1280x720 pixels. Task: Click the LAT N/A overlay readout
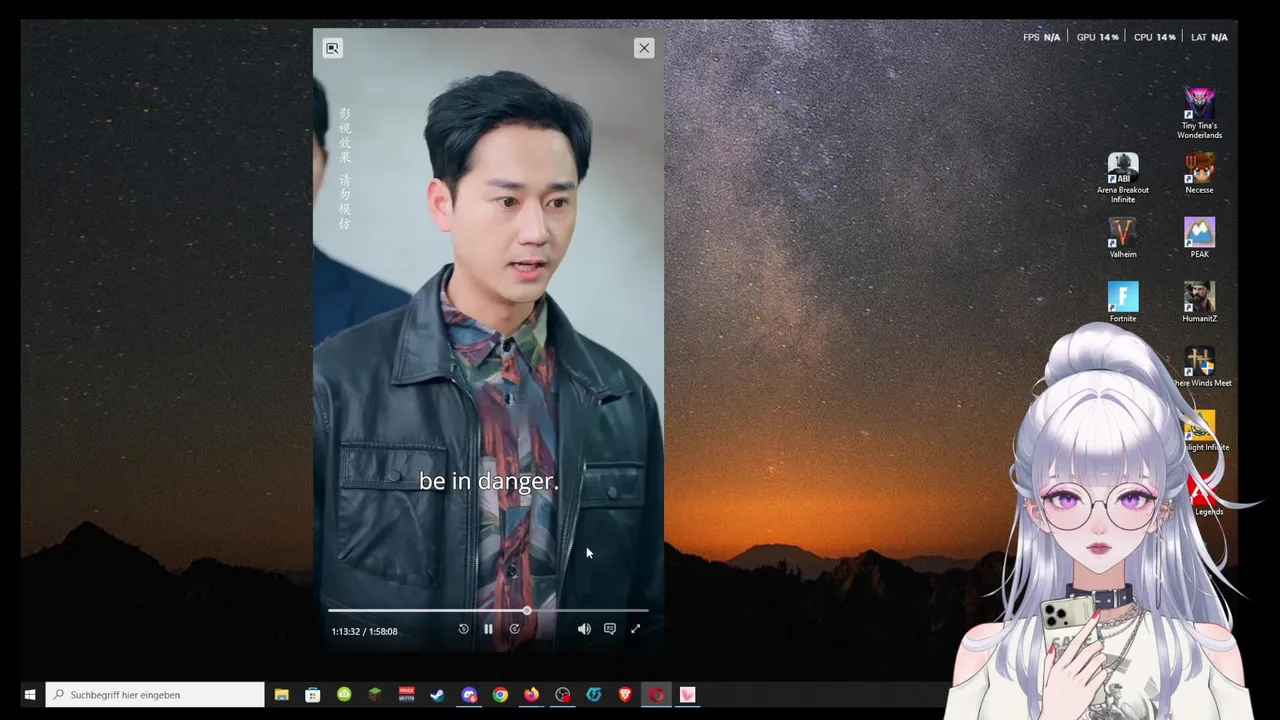click(x=1209, y=37)
